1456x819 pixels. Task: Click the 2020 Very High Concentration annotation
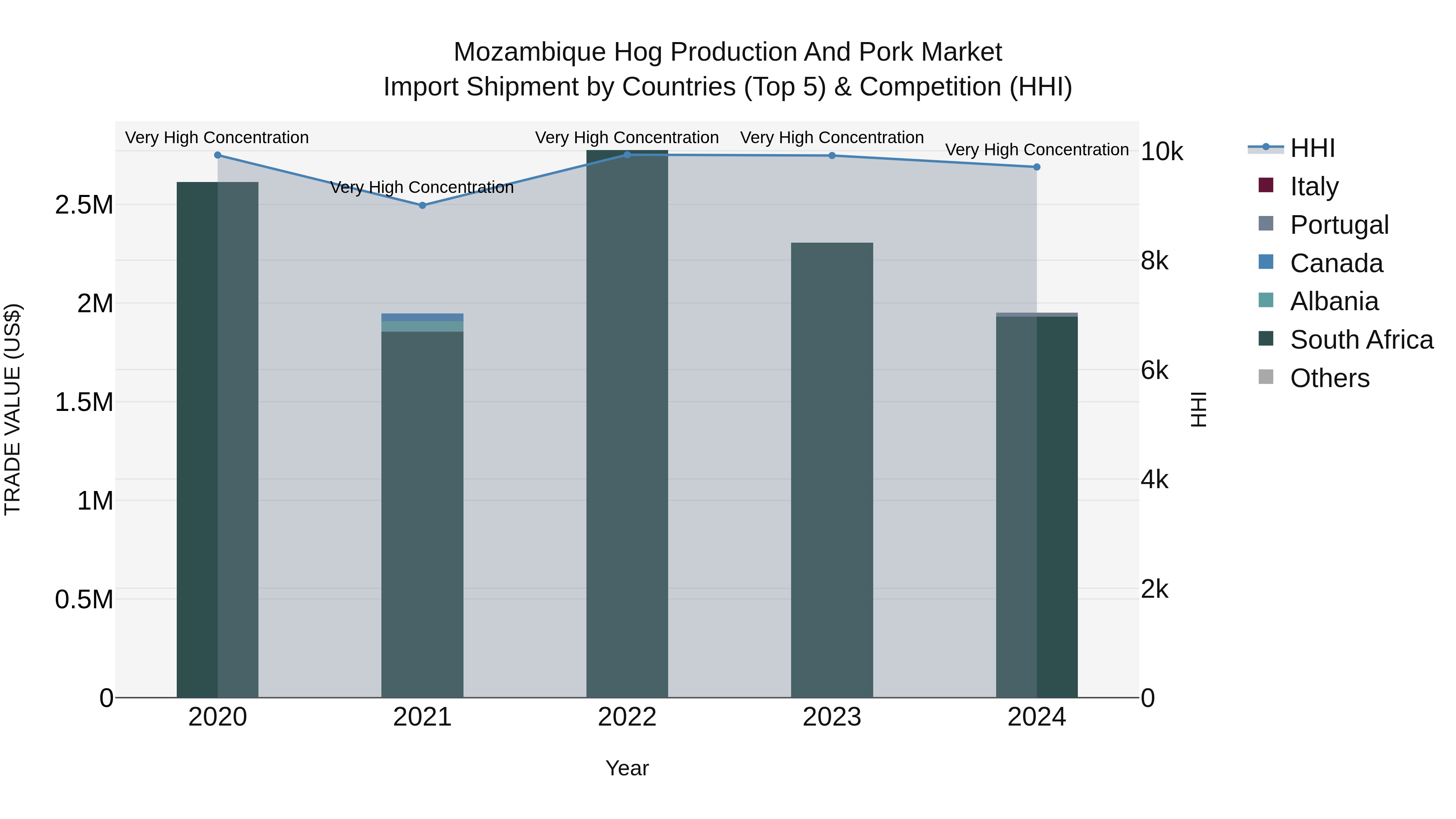click(217, 138)
